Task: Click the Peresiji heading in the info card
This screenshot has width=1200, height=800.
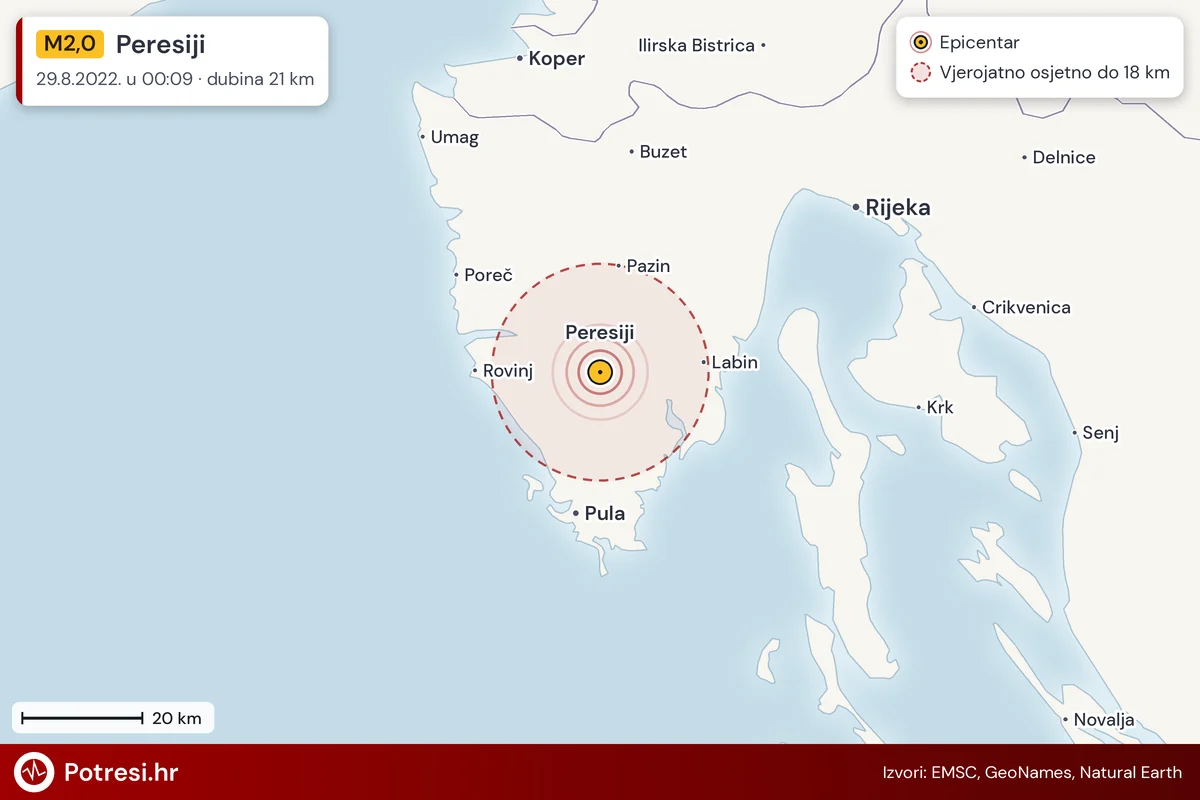Action: click(x=161, y=45)
